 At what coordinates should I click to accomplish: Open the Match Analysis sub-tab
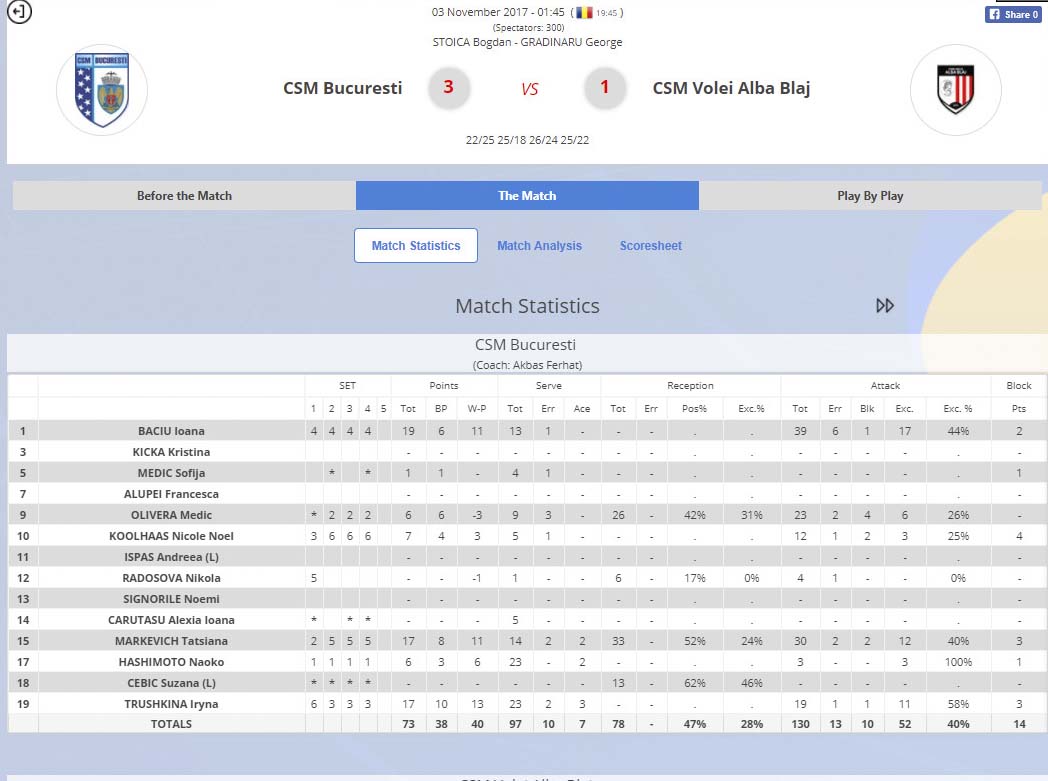539,245
